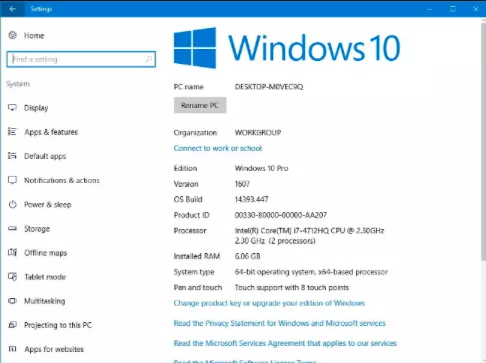Click the WORKGROUP organization value
This screenshot has width=486, height=363.
pos(258,133)
